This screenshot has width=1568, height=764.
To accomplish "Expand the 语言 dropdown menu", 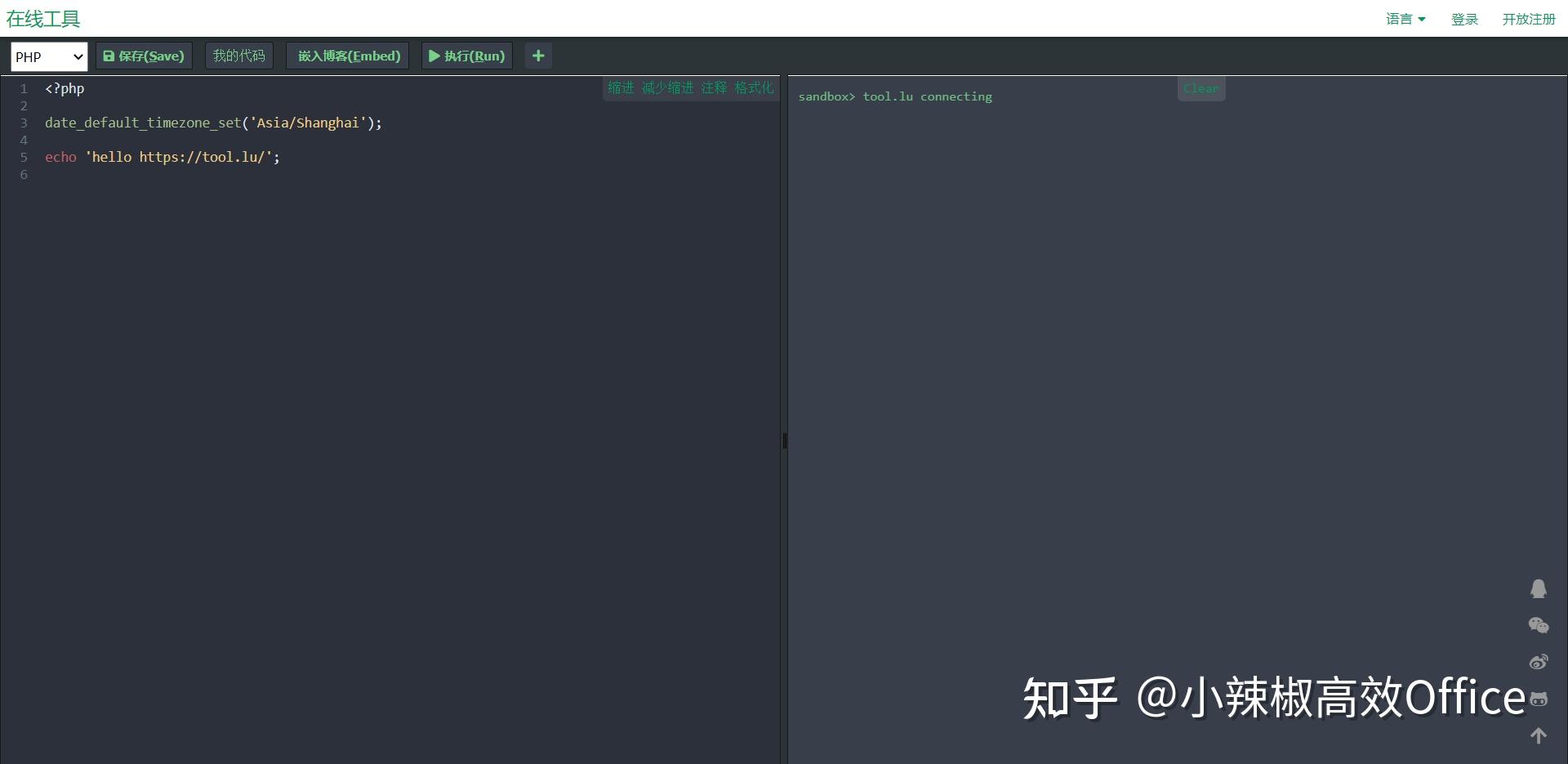I will pos(1405,19).
